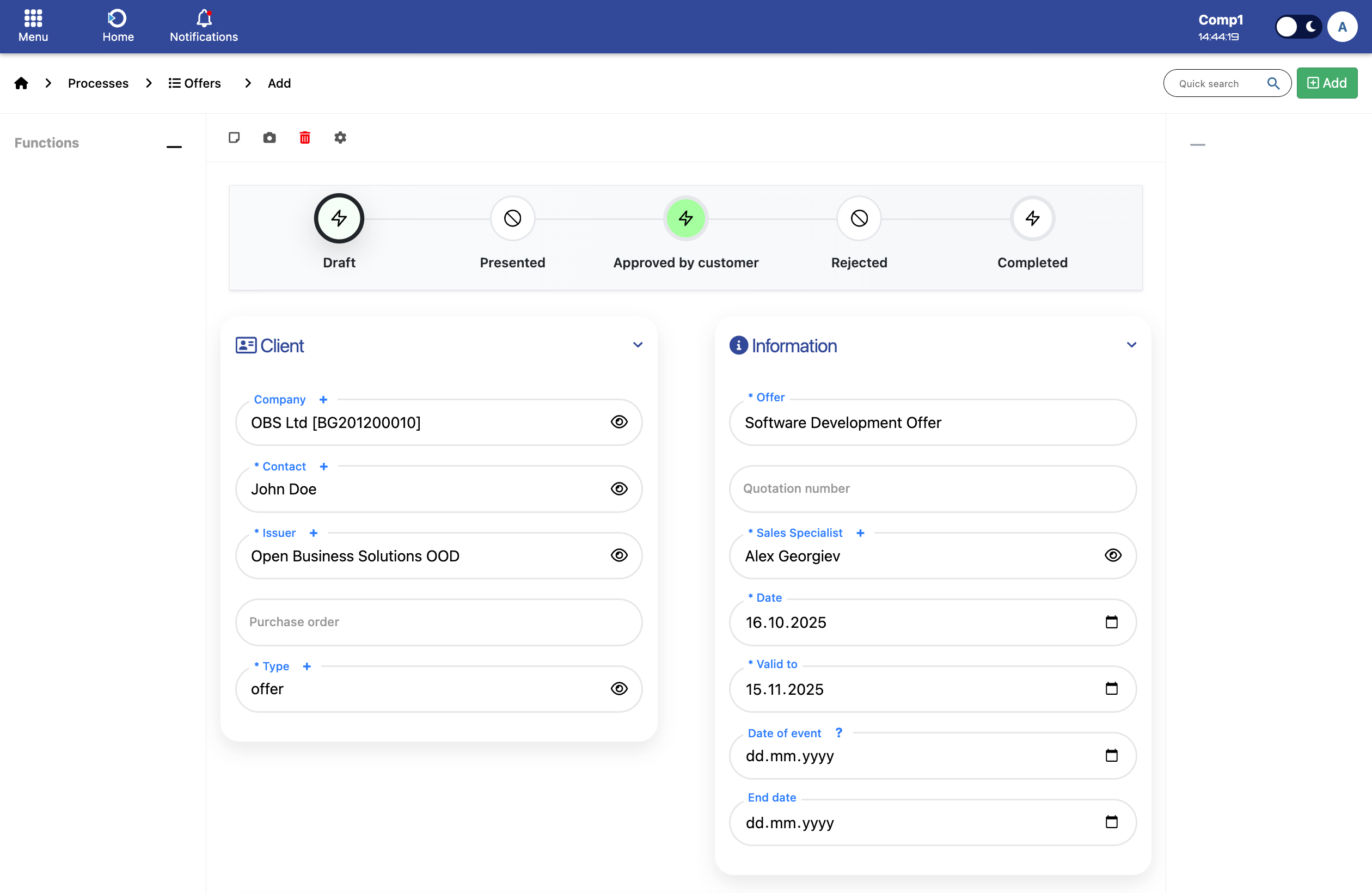View John Doe contact via eye icon

coord(619,489)
